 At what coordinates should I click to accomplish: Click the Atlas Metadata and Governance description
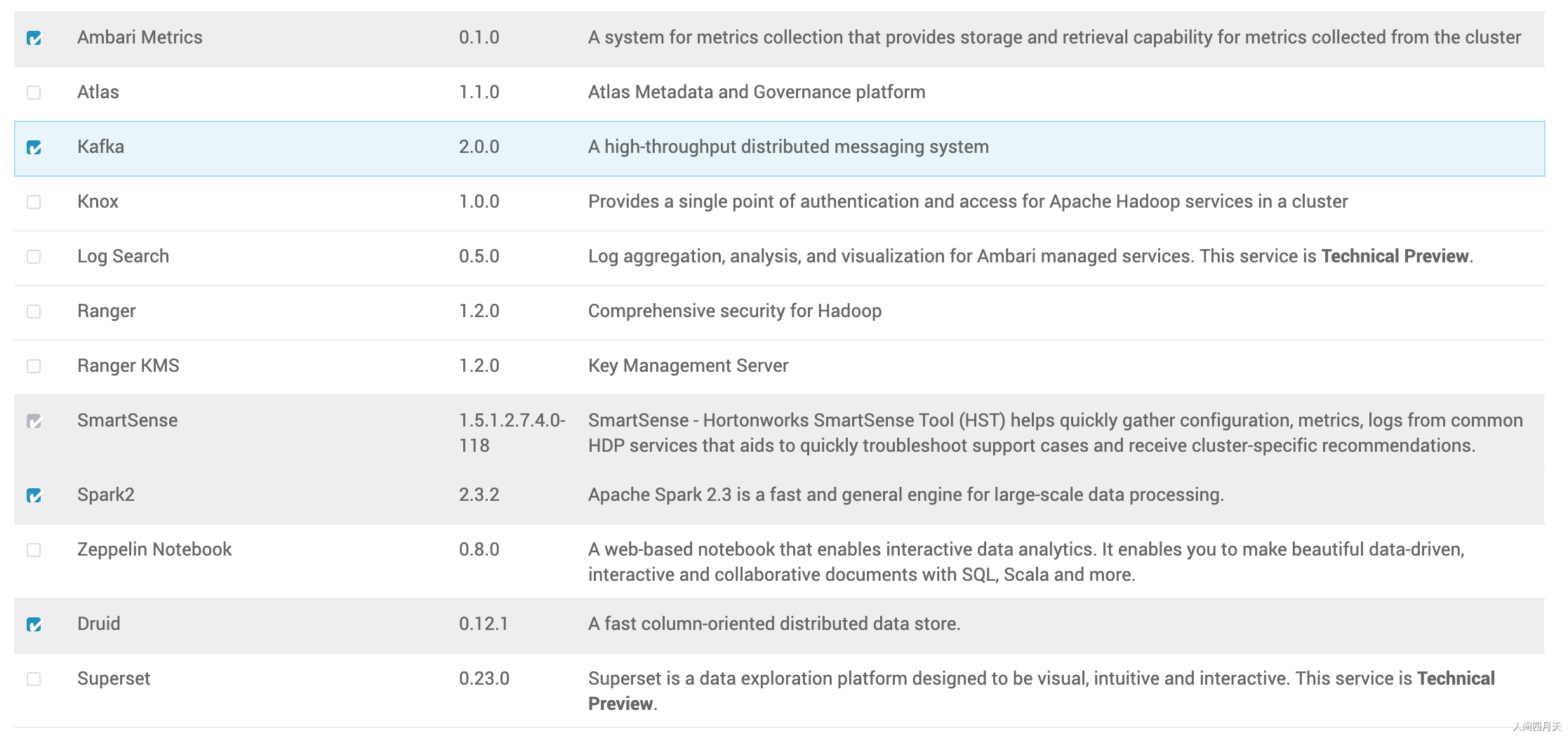point(757,92)
